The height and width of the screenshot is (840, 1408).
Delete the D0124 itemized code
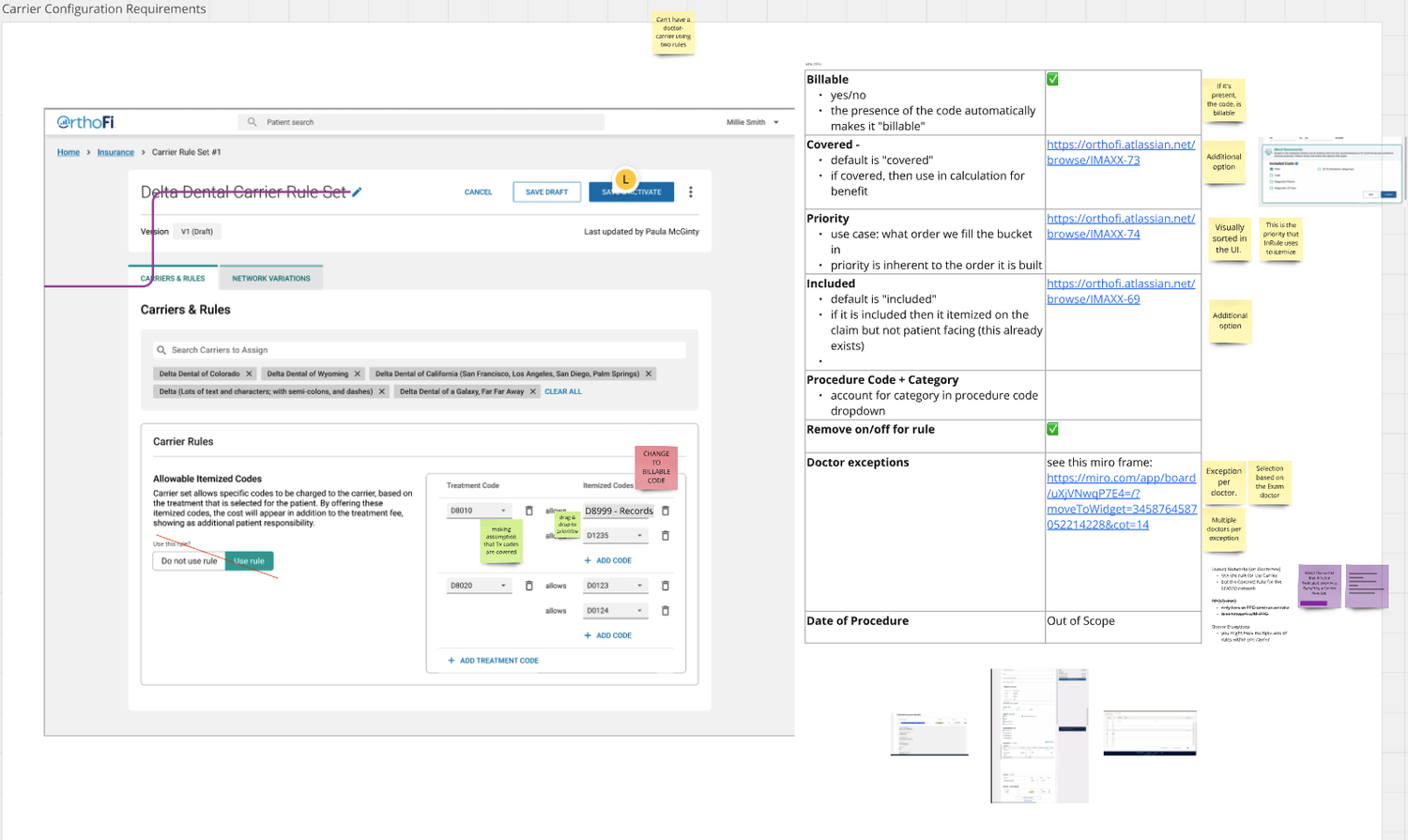pyautogui.click(x=666, y=610)
